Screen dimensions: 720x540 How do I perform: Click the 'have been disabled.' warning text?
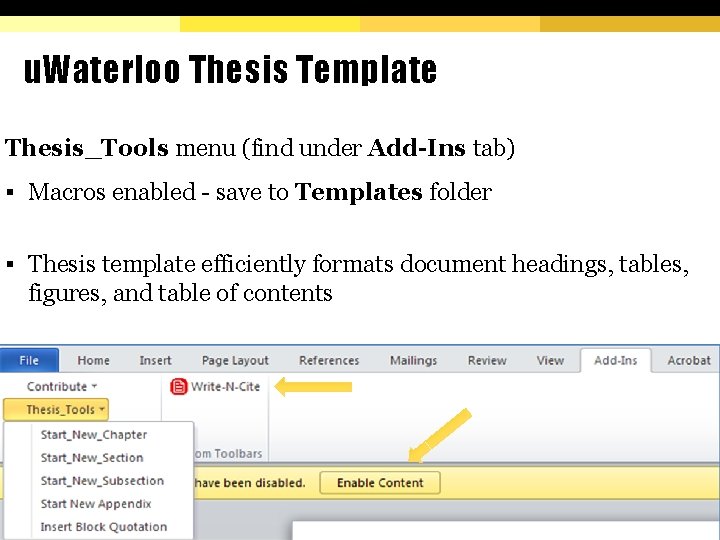pos(250,483)
